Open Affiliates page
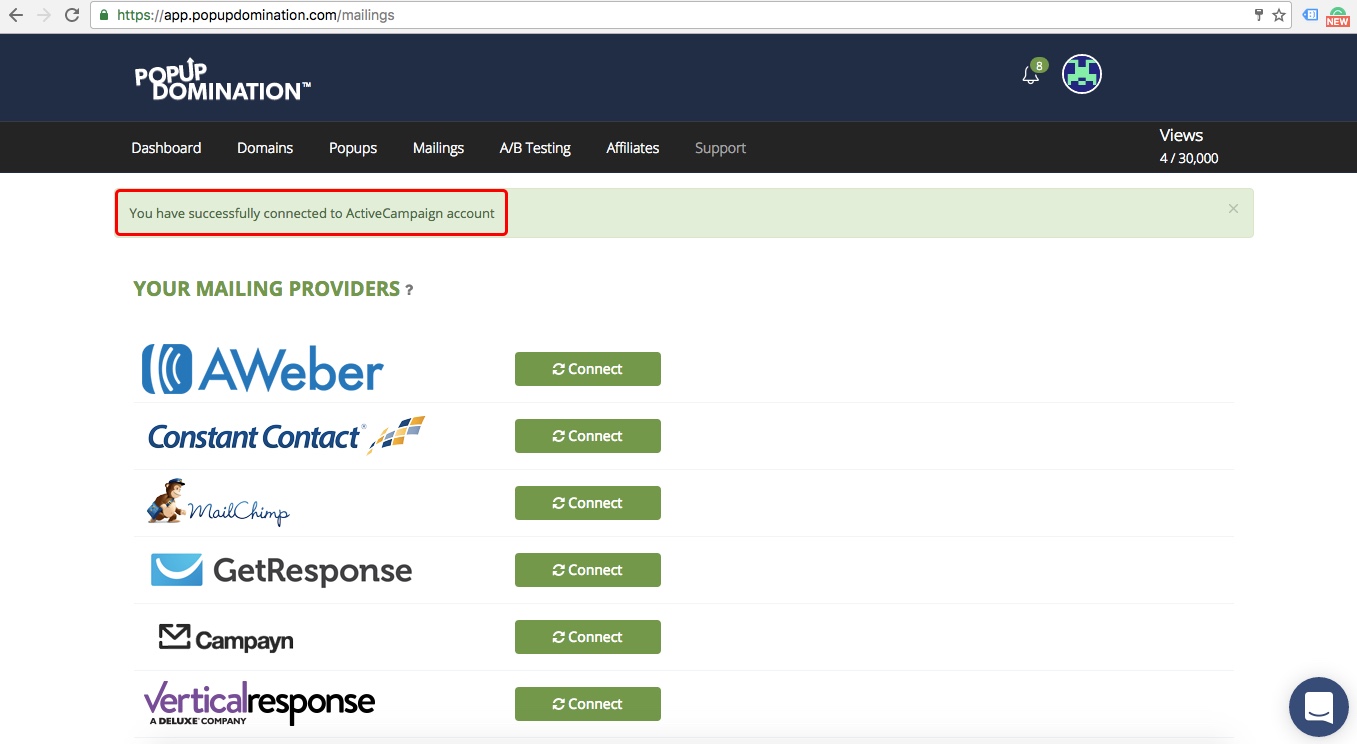Image resolution: width=1357 pixels, height=744 pixels. [633, 148]
